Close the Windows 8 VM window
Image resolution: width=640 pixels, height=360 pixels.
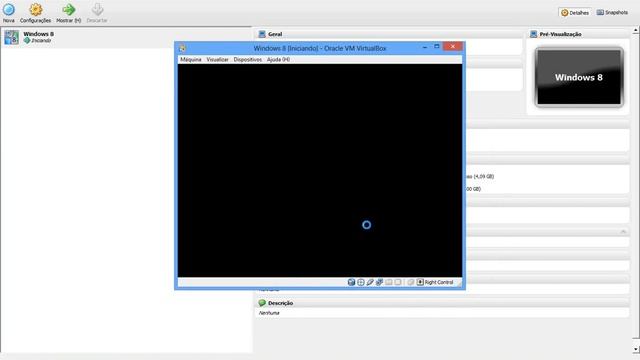[453, 47]
